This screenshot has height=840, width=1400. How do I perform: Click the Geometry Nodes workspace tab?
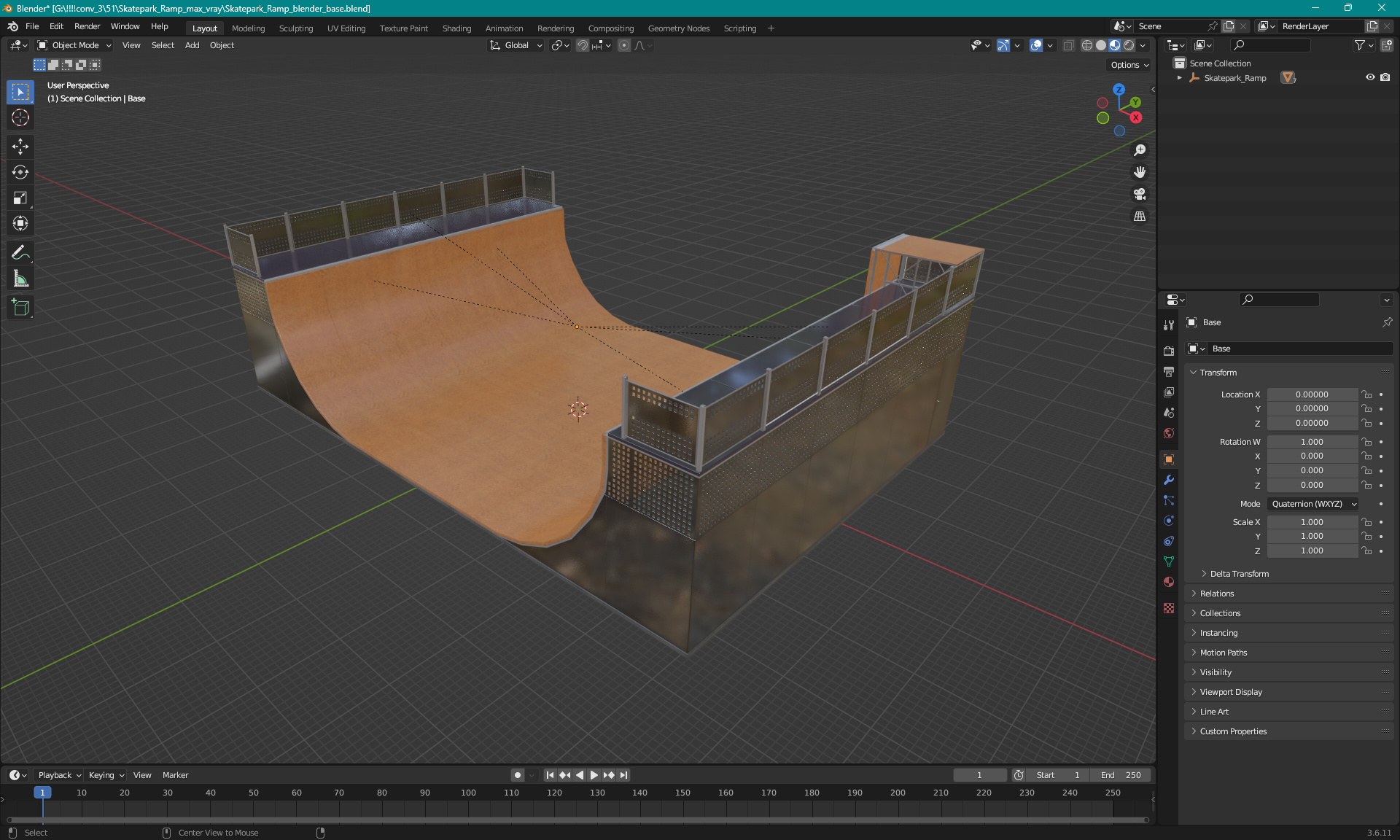tap(678, 27)
